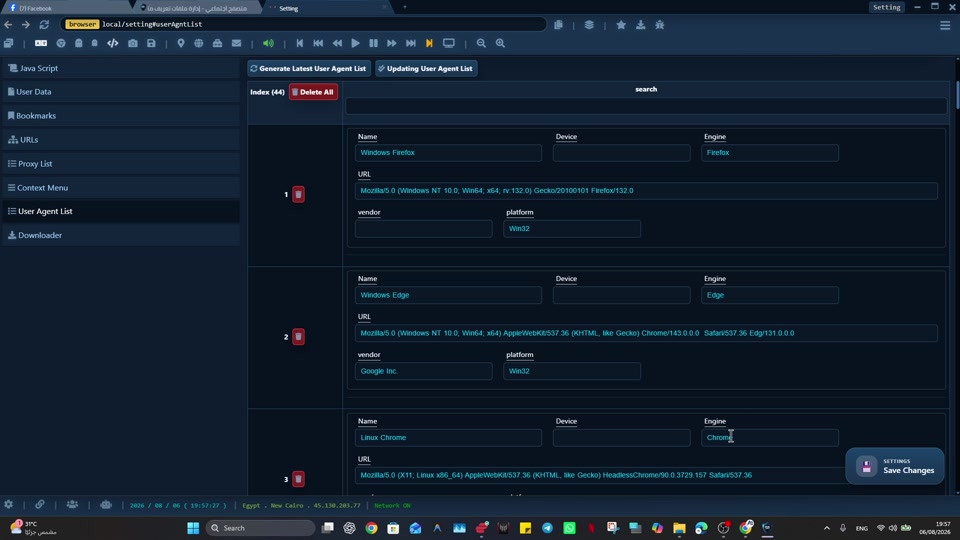Go back with the back arrow
The height and width of the screenshot is (540, 960).
8,24
